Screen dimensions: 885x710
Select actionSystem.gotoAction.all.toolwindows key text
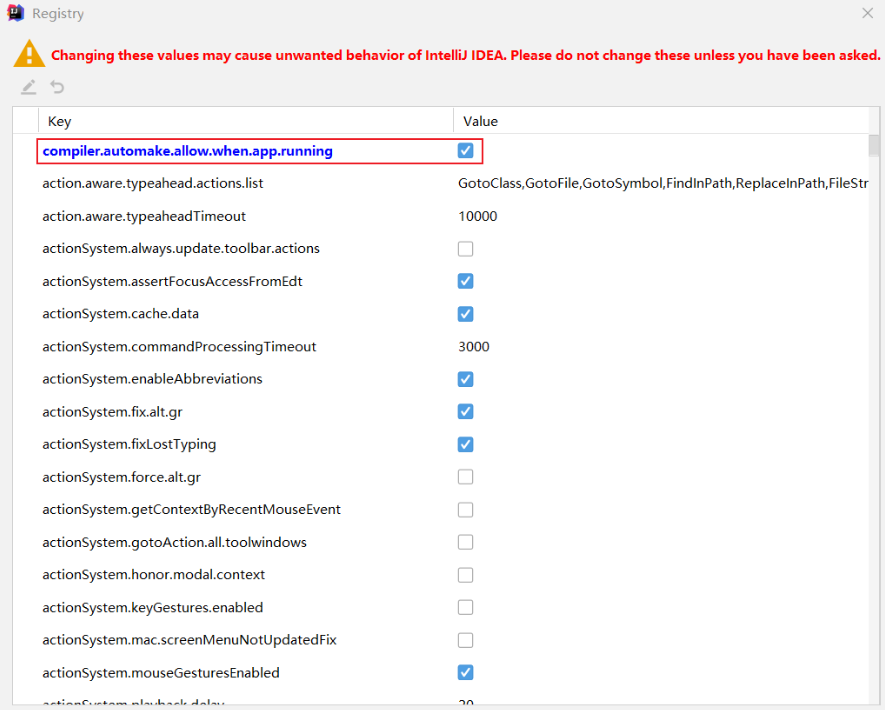click(174, 542)
